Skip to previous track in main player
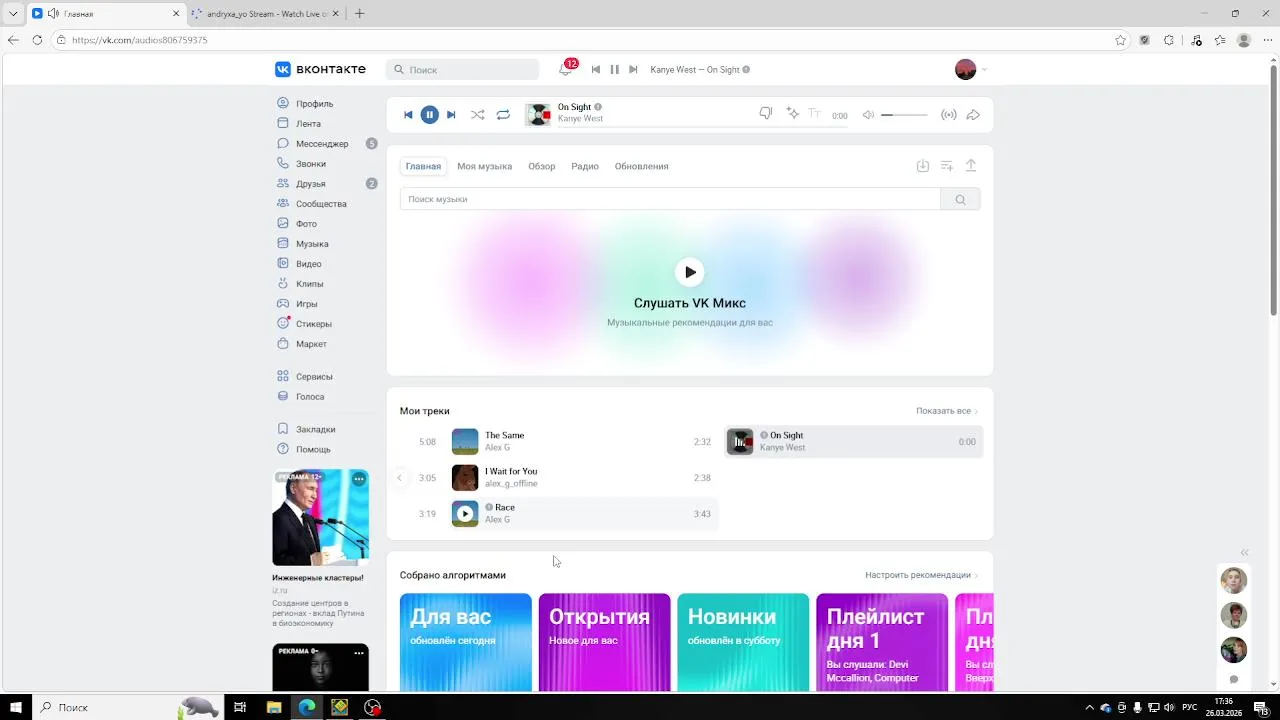The image size is (1280, 720). pos(408,115)
